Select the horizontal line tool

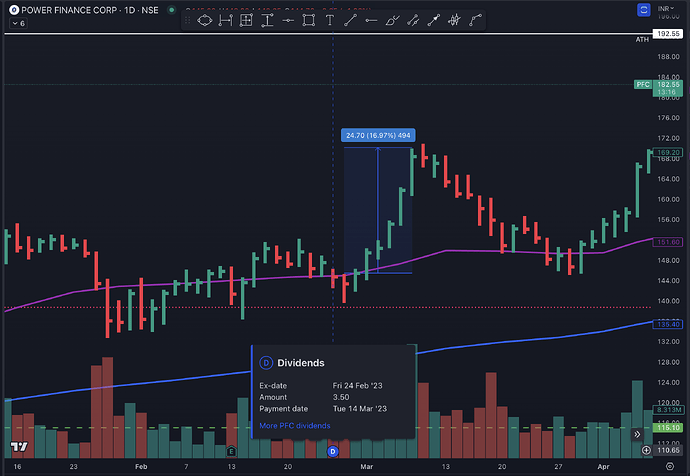pyautogui.click(x=288, y=20)
